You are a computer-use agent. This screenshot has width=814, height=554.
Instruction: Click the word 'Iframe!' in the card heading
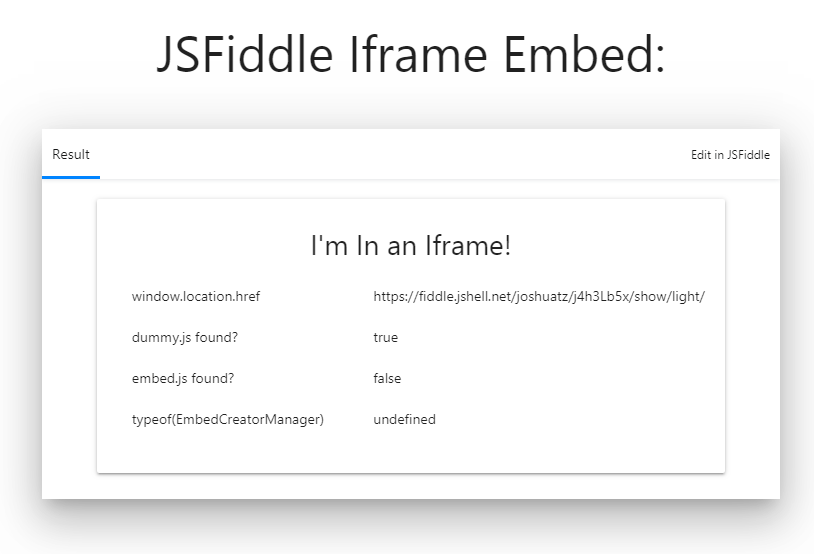tap(475, 246)
